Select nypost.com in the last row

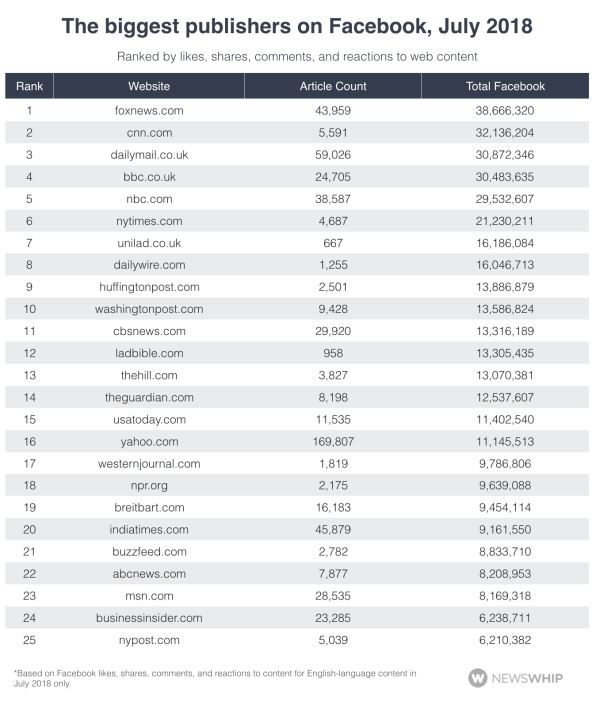point(149,640)
